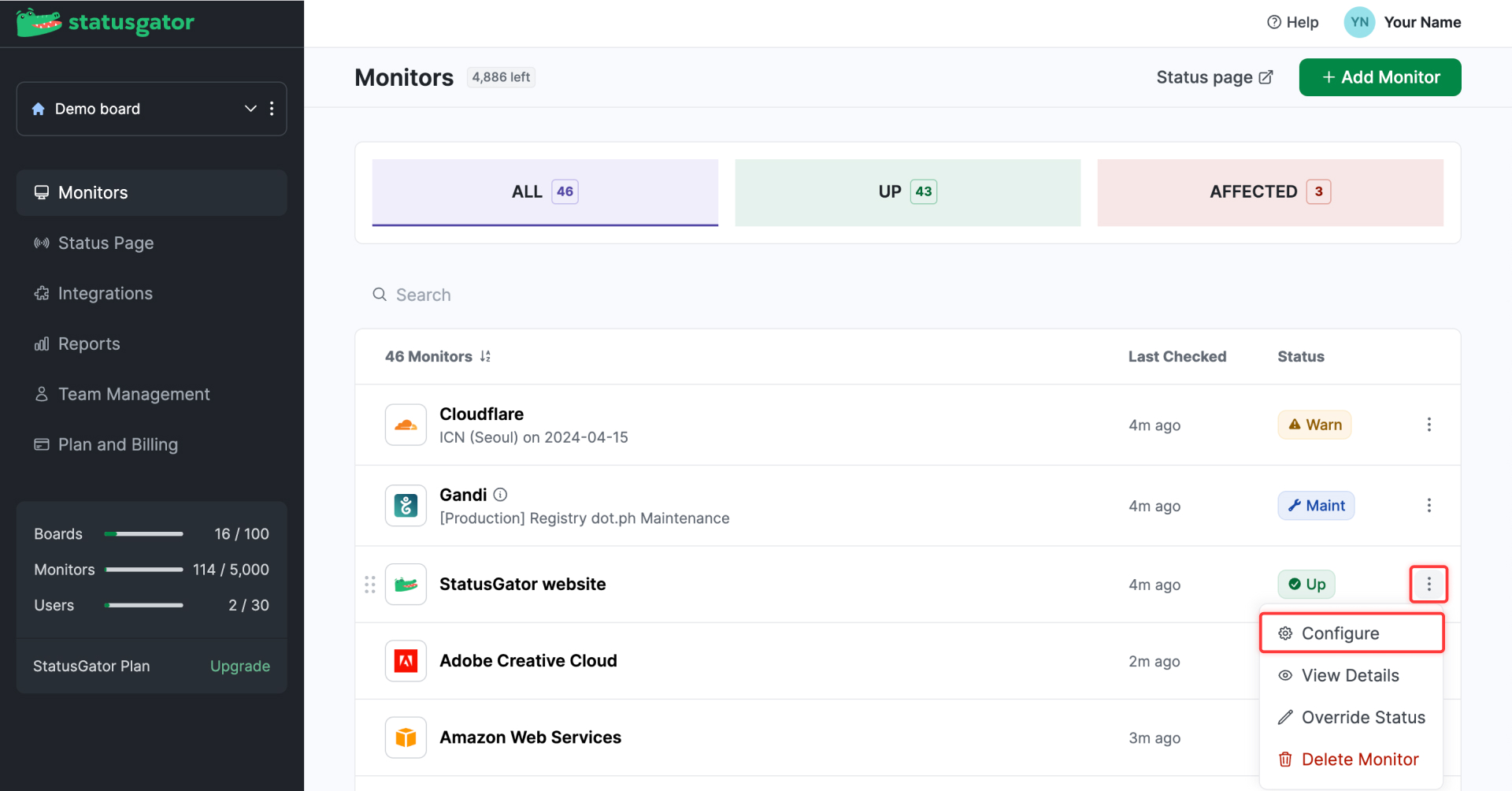Select the AFFECTED 3 tab
Viewport: 1512px width, 791px height.
[x=1270, y=192]
